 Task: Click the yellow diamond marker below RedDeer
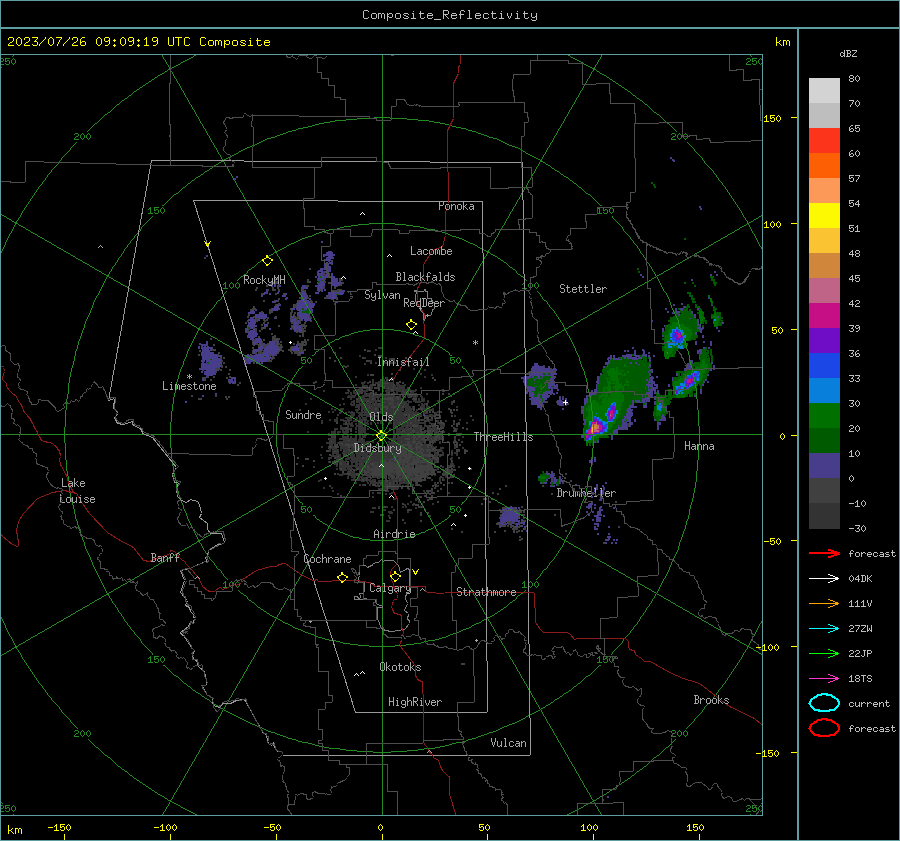pyautogui.click(x=411, y=324)
